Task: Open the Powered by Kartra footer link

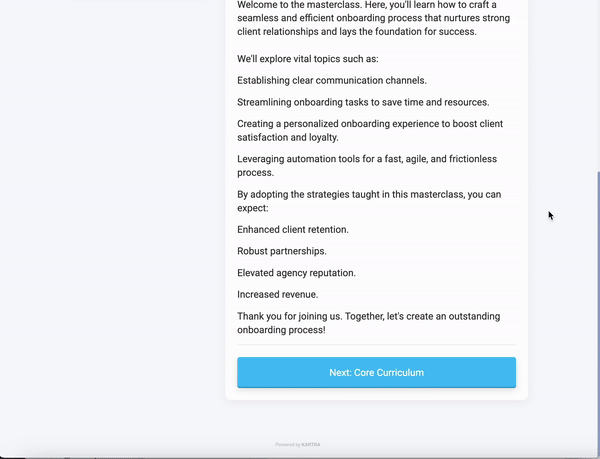Action: 298,444
